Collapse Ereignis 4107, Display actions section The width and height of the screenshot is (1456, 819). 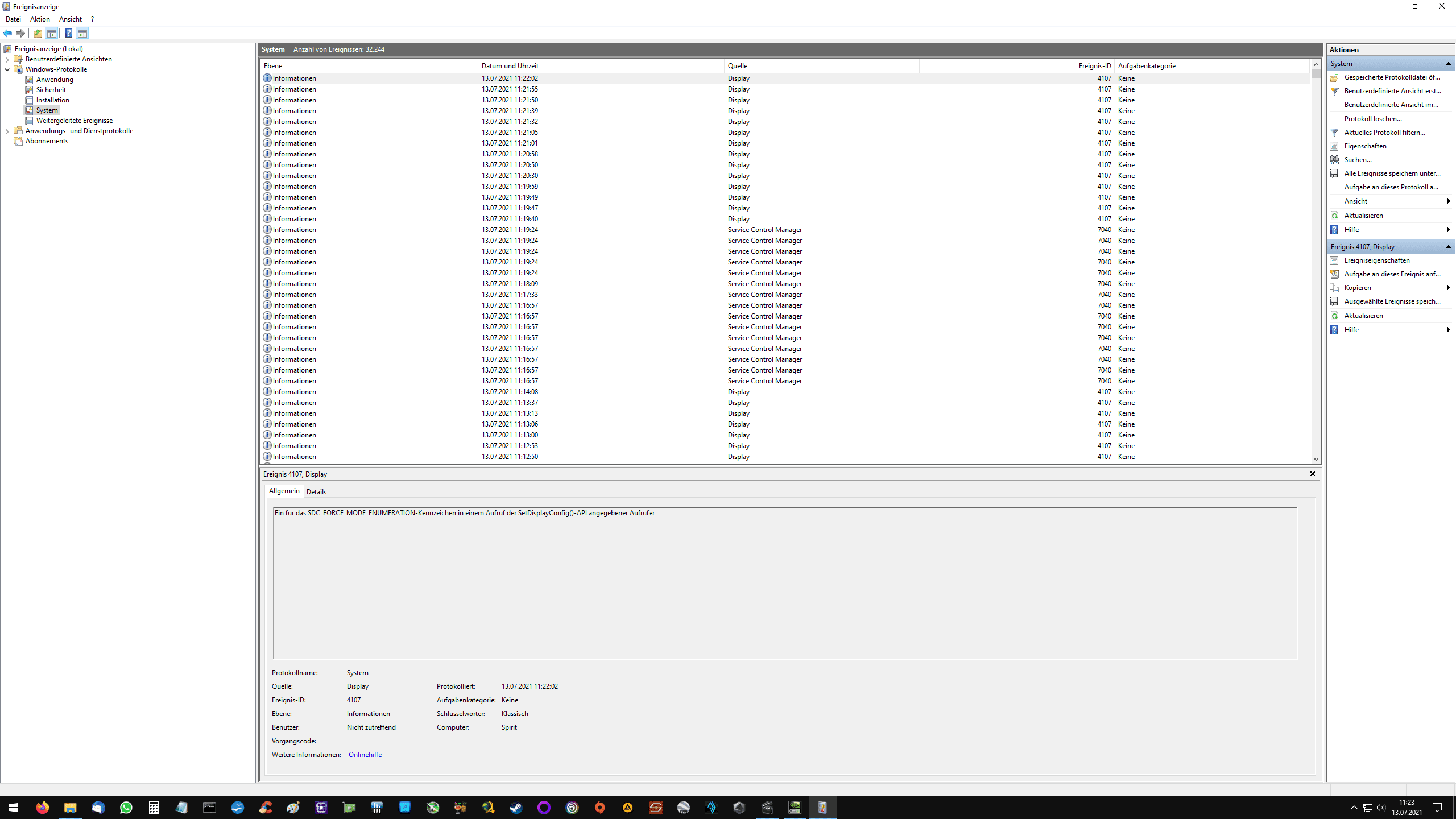pos(1448,247)
